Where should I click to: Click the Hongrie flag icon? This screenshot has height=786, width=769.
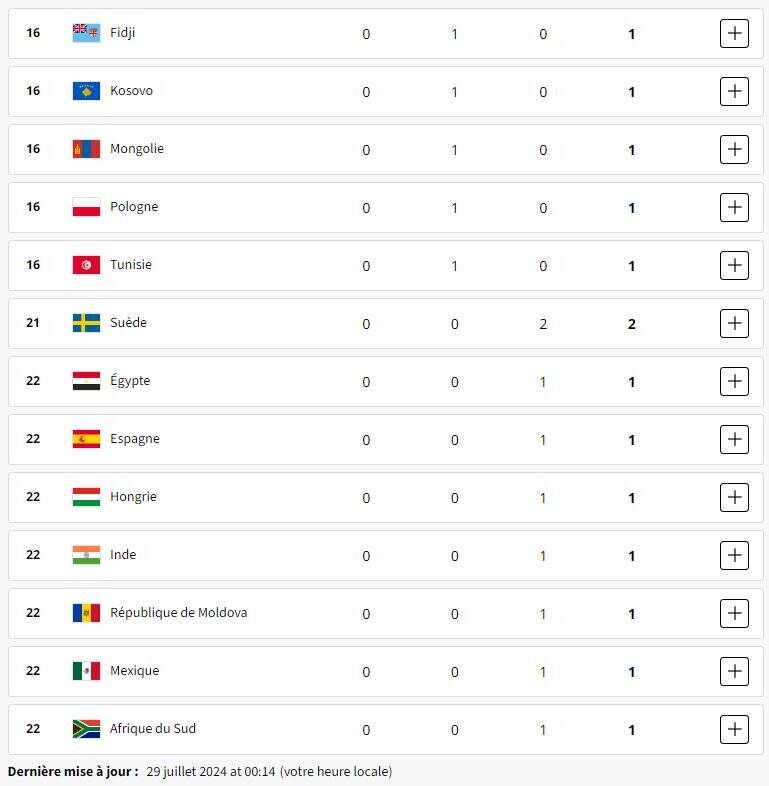[86, 497]
